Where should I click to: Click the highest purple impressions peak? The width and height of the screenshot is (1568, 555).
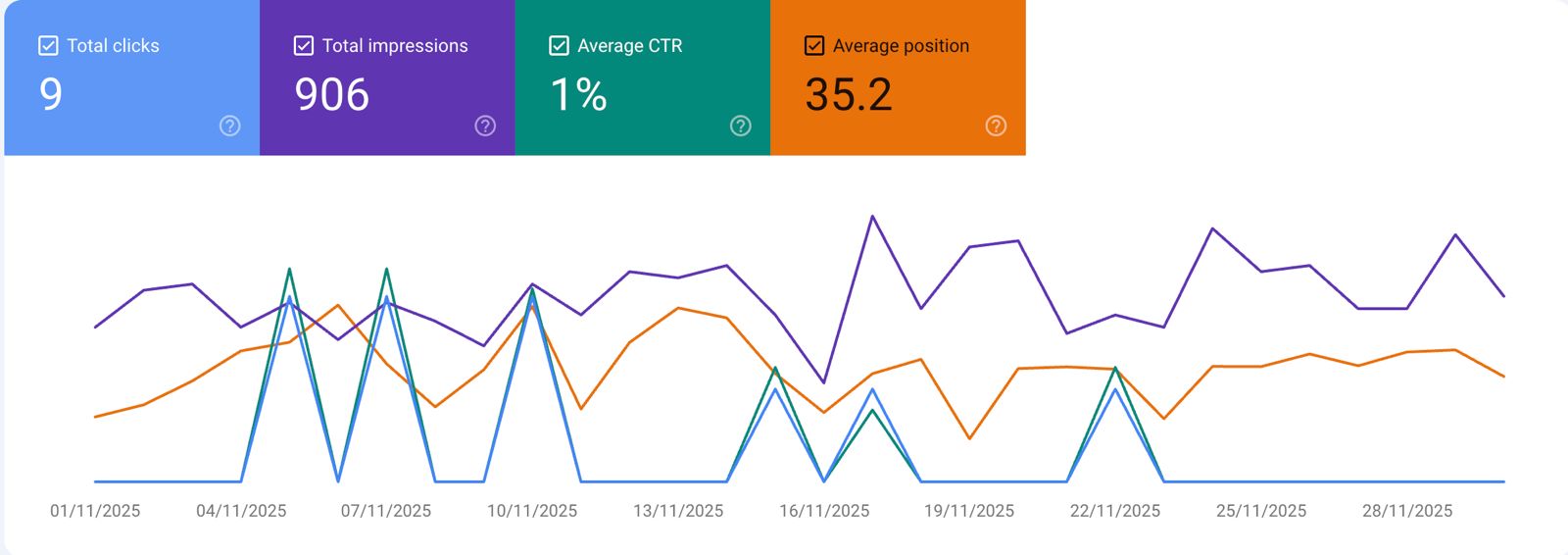(872, 217)
